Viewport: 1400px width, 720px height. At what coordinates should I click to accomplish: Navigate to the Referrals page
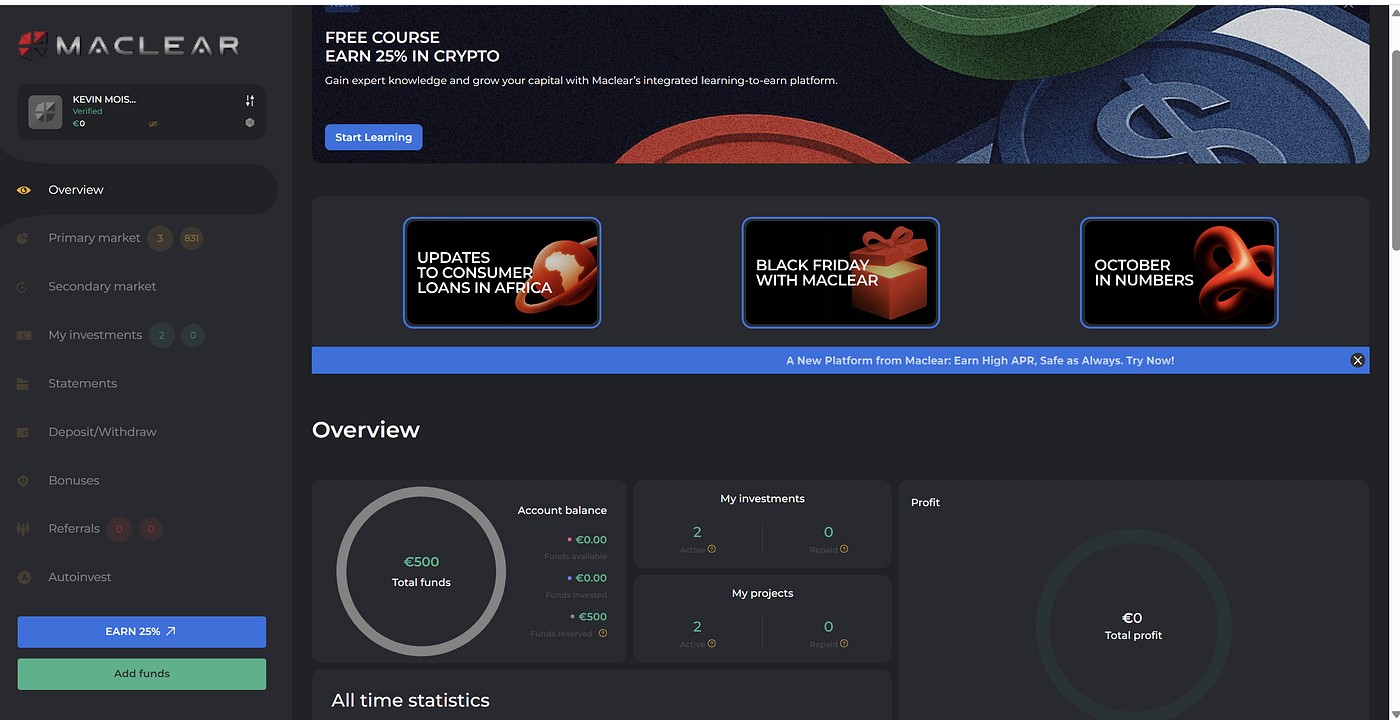tap(74, 529)
